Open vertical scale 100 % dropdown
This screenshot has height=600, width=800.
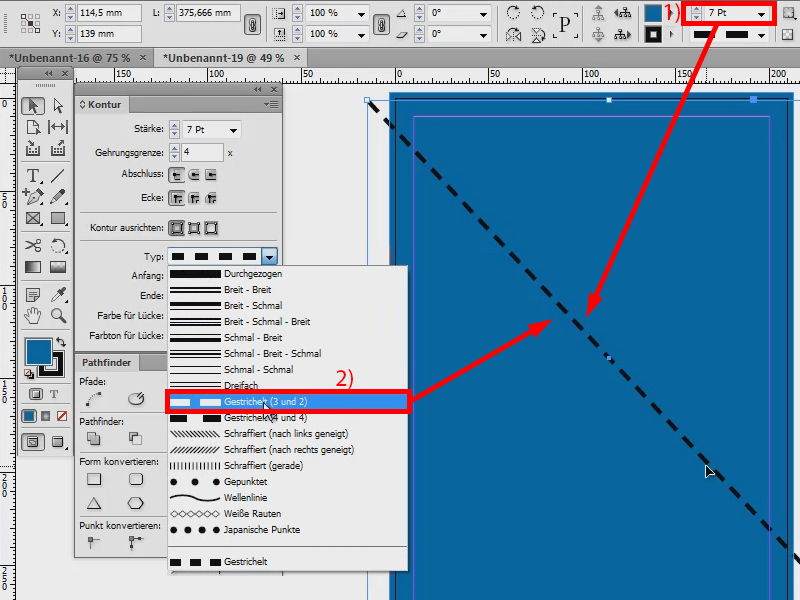[361, 35]
